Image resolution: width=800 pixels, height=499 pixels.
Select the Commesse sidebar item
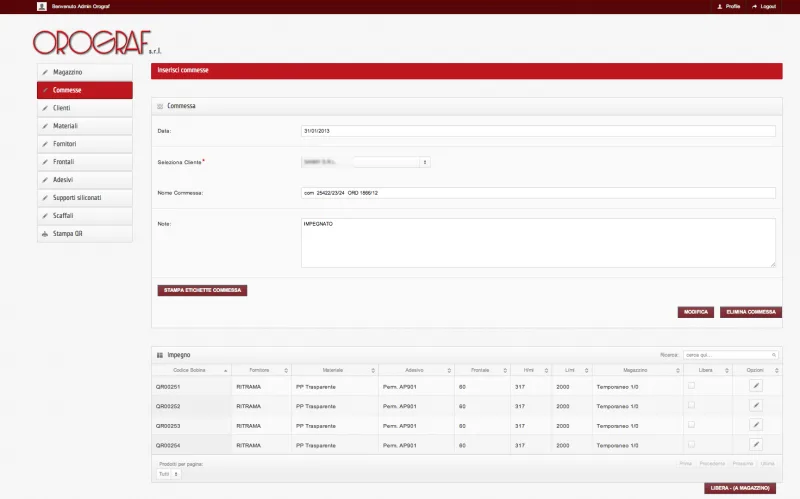[85, 90]
